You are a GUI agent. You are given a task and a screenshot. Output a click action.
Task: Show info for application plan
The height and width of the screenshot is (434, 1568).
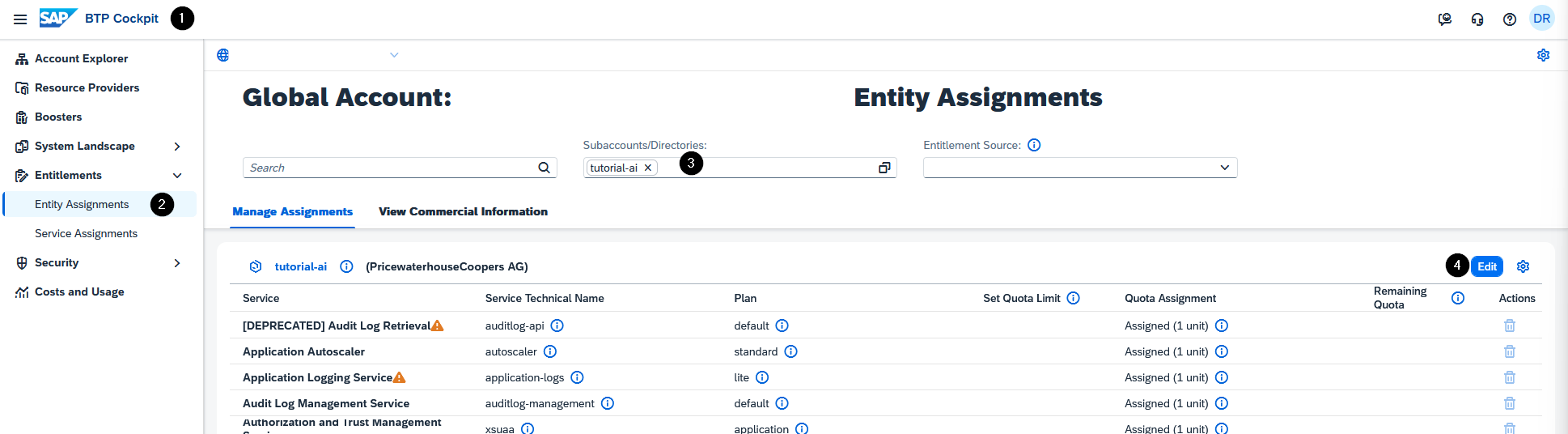tap(802, 428)
